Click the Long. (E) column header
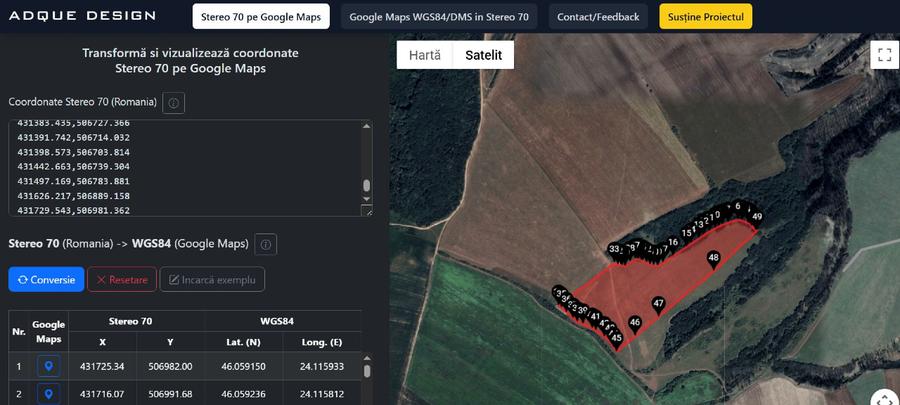900x405 pixels. pos(321,342)
